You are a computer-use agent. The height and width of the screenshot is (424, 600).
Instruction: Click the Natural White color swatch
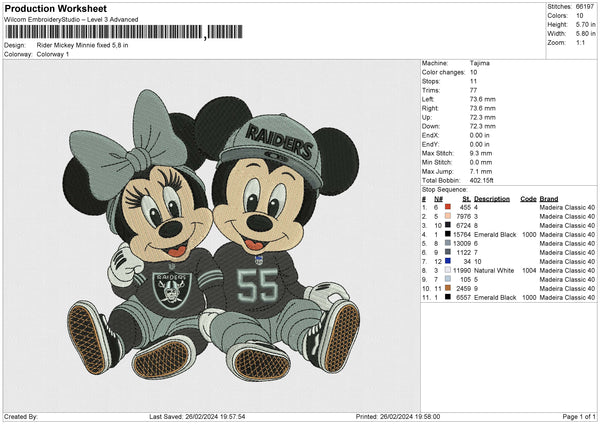pyautogui.click(x=448, y=270)
